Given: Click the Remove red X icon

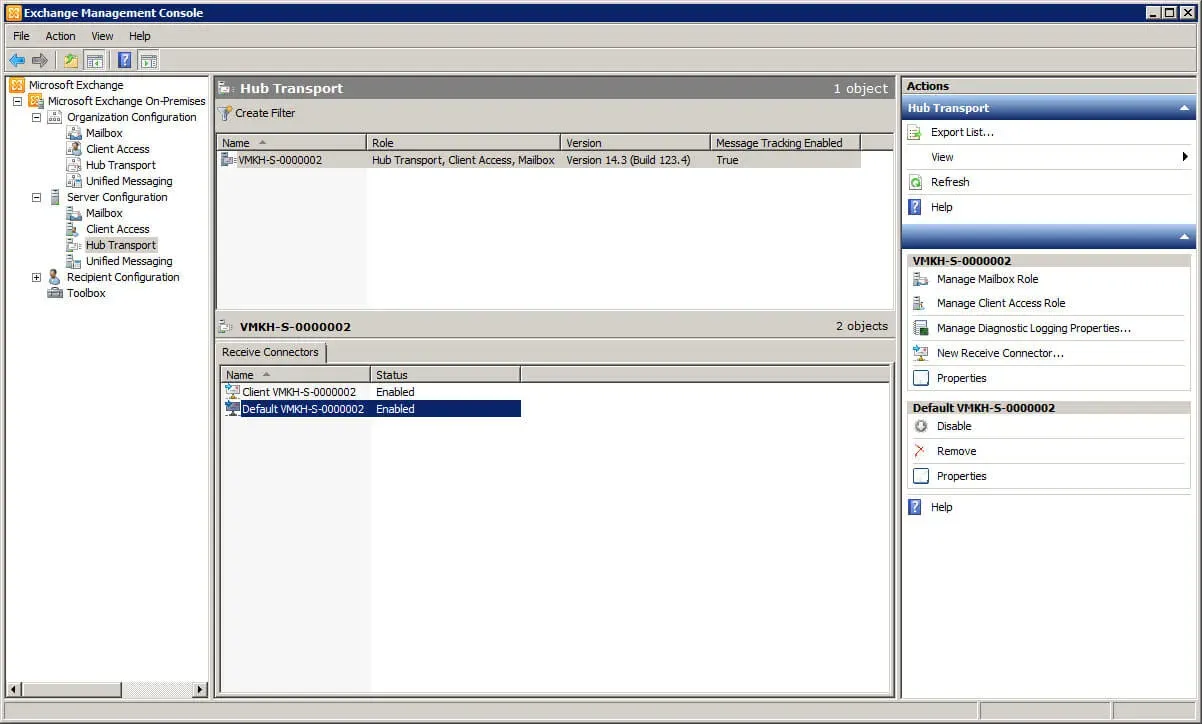Looking at the screenshot, I should click(921, 451).
